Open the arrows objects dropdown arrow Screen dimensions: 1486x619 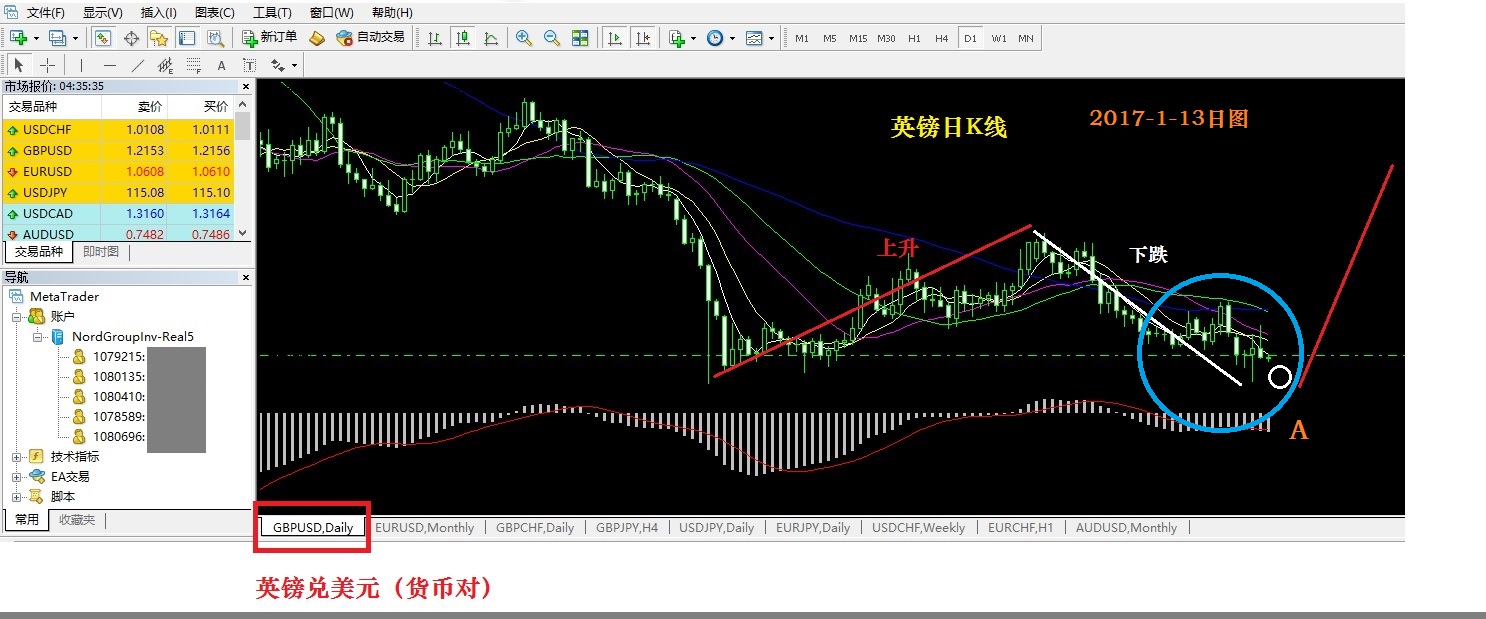(294, 65)
